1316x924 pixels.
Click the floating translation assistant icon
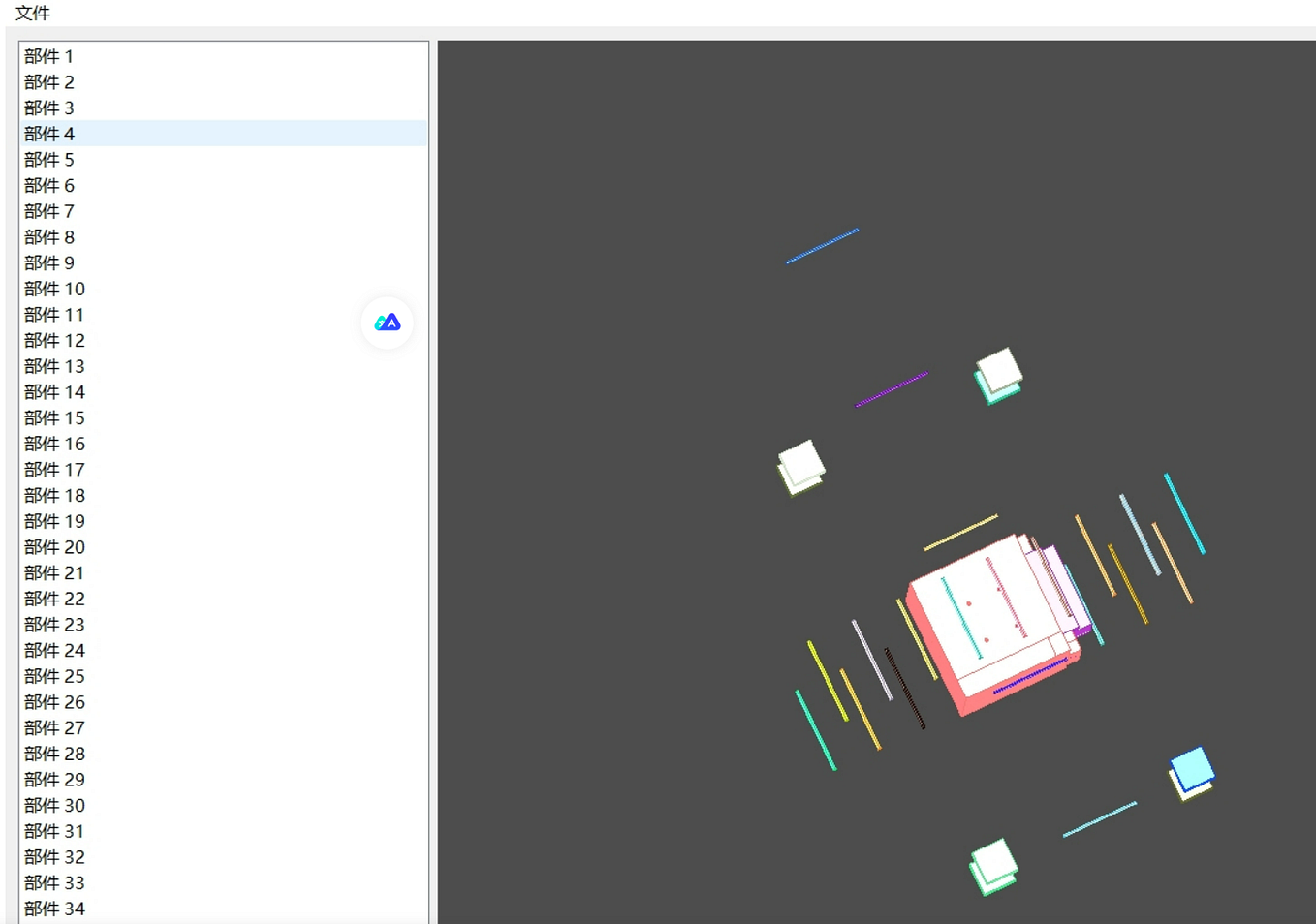click(387, 322)
